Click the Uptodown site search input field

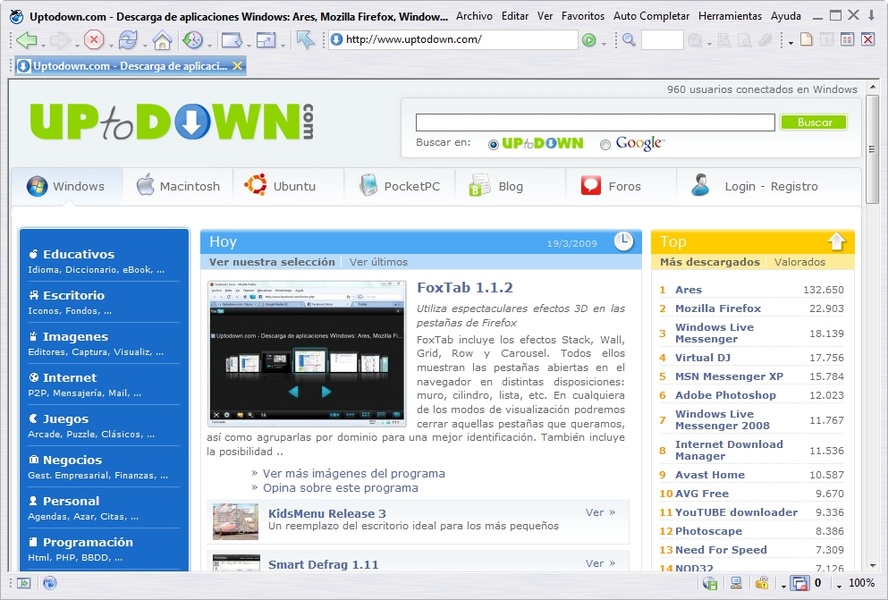[595, 122]
